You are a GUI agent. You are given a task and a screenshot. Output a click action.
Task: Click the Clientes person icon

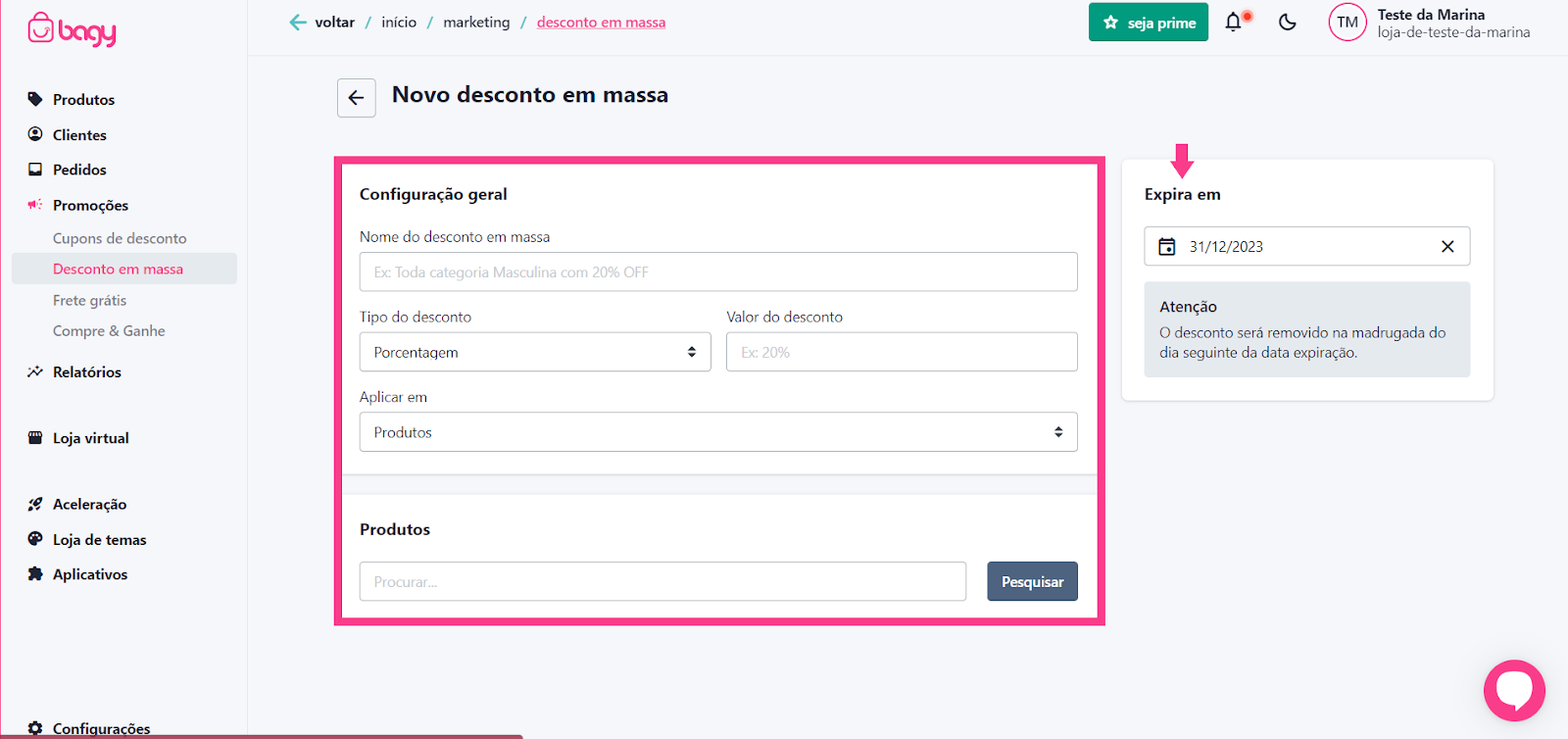pyautogui.click(x=35, y=134)
